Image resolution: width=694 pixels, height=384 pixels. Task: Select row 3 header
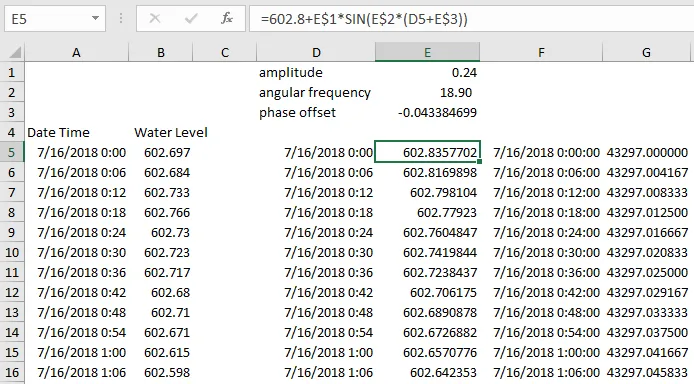pyautogui.click(x=12, y=112)
